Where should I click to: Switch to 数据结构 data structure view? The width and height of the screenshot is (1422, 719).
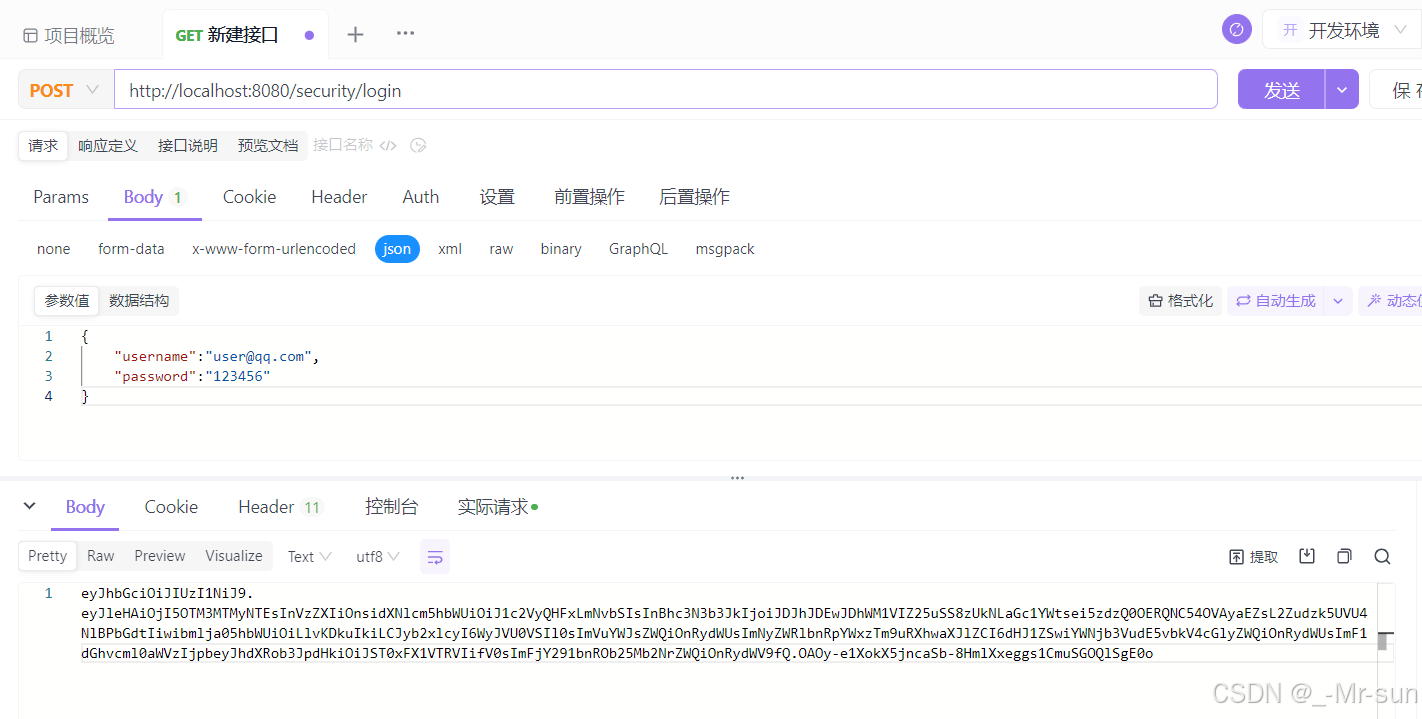coord(139,301)
